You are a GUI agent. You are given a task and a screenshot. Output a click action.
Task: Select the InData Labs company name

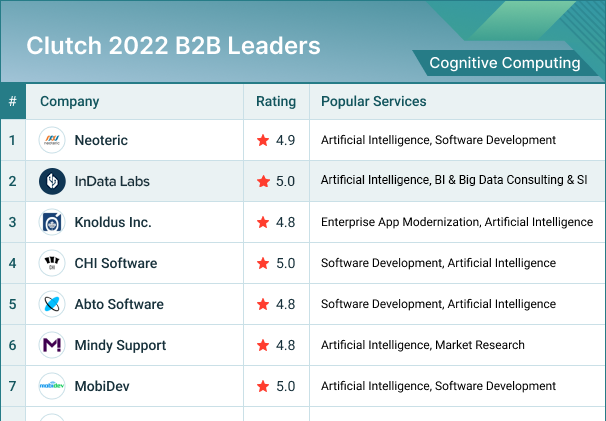[112, 181]
